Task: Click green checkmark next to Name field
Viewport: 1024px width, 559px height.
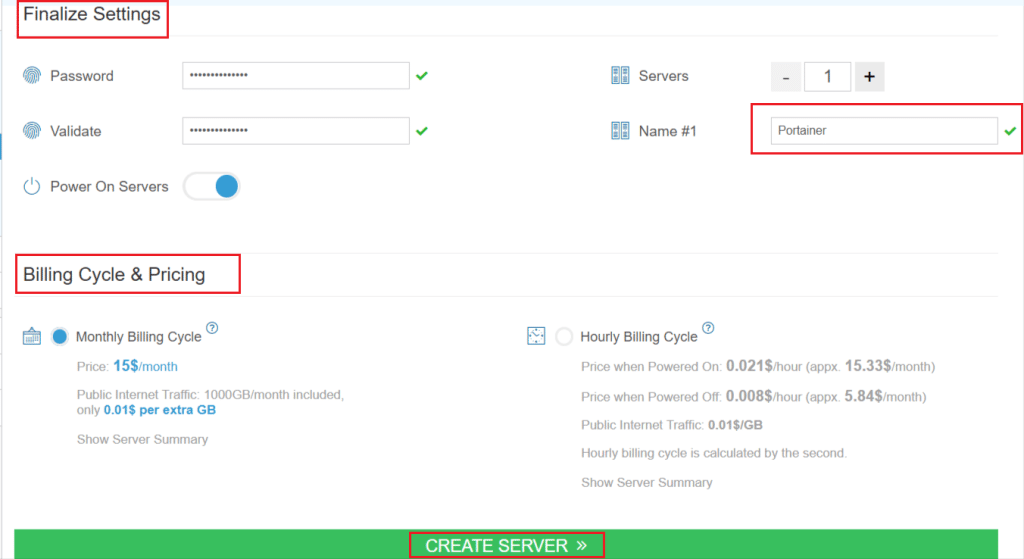Action: click(1010, 131)
